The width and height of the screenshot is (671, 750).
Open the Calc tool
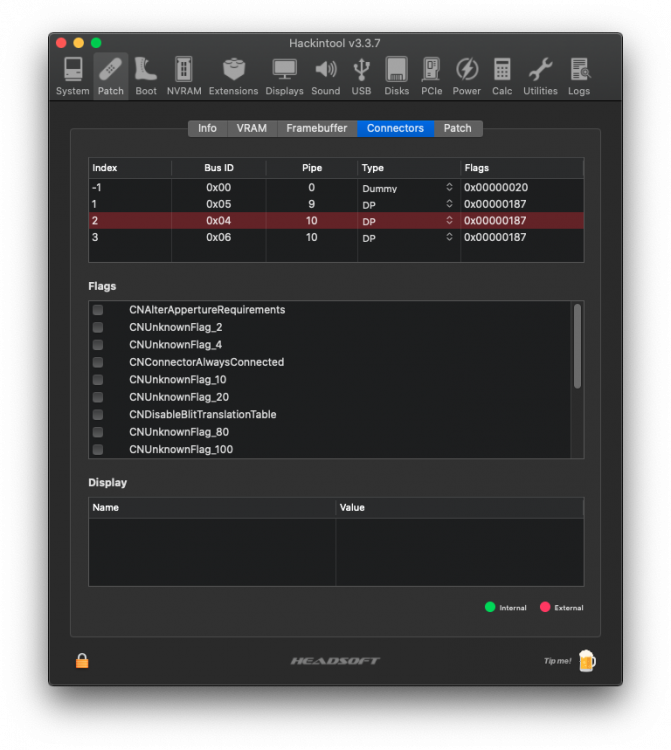point(502,76)
